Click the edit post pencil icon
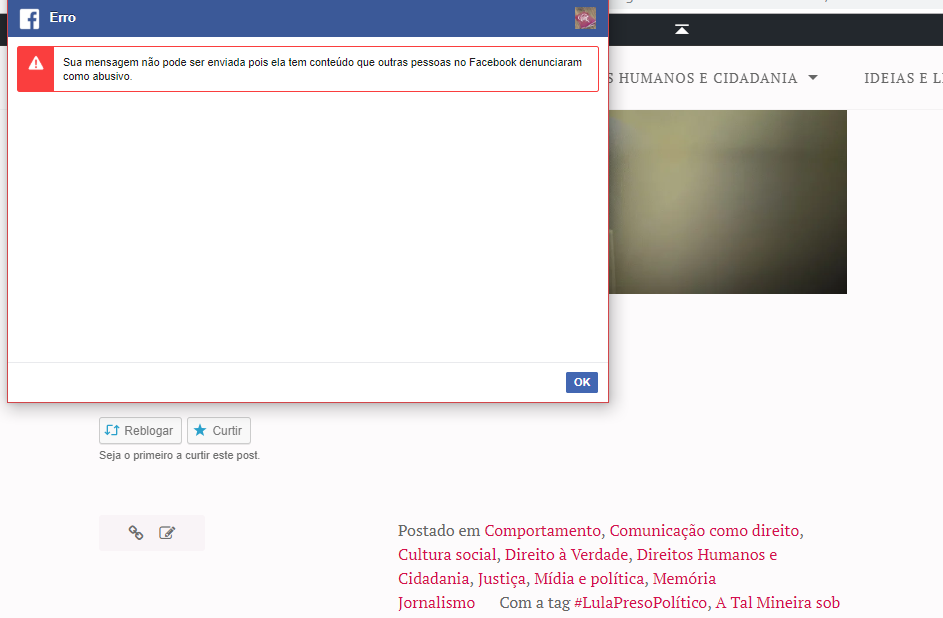Image resolution: width=943 pixels, height=618 pixels. pos(167,533)
